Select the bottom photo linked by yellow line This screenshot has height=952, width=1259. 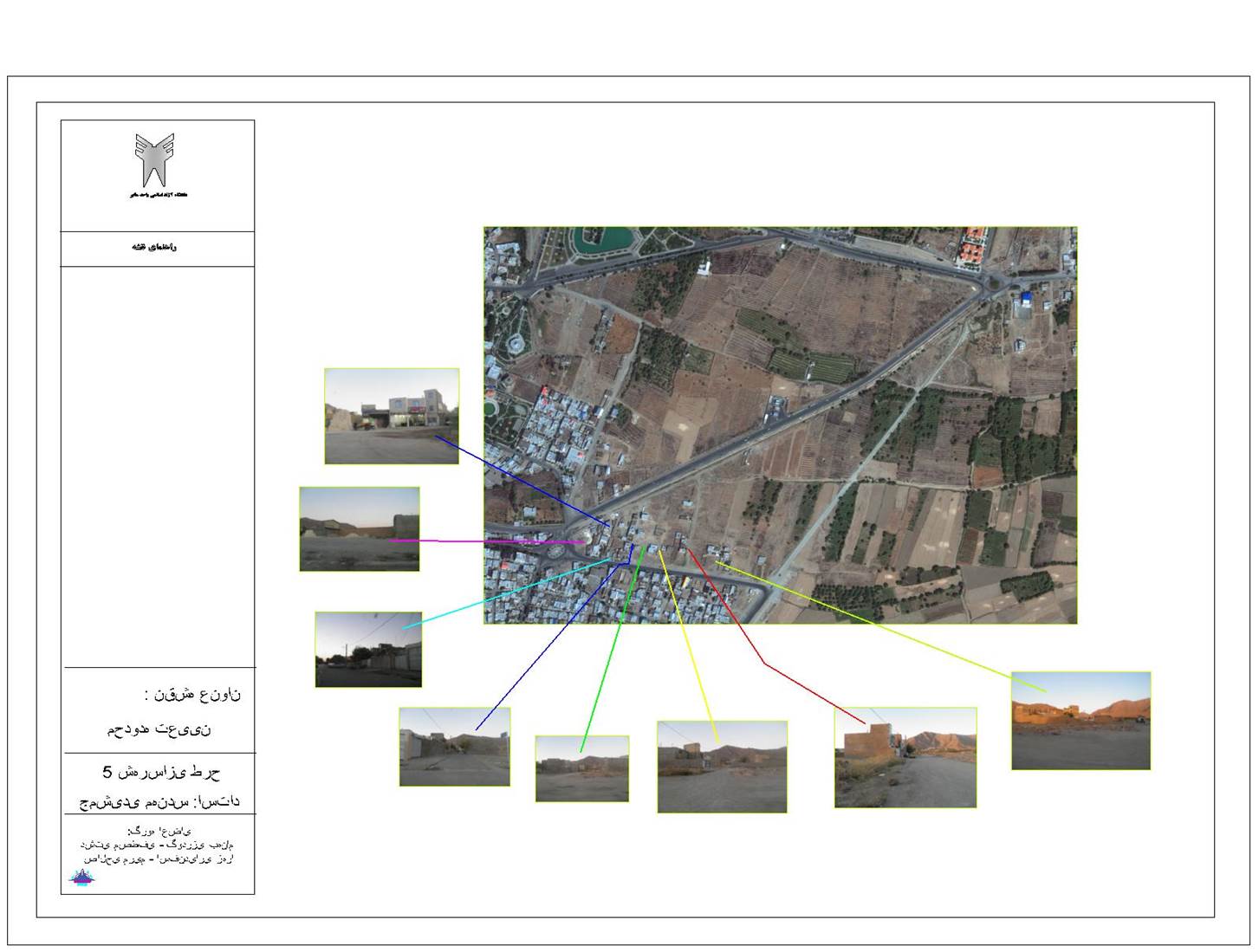pos(722,767)
